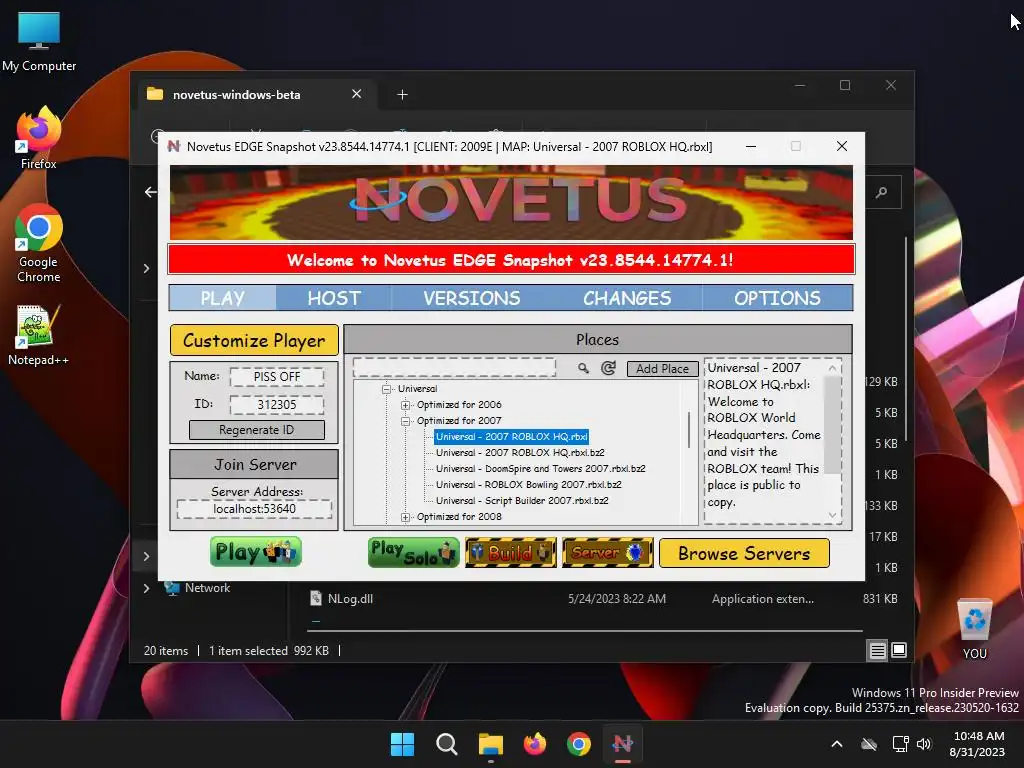The height and width of the screenshot is (768, 1024).
Task: Open the VERSIONS tab
Action: point(472,298)
